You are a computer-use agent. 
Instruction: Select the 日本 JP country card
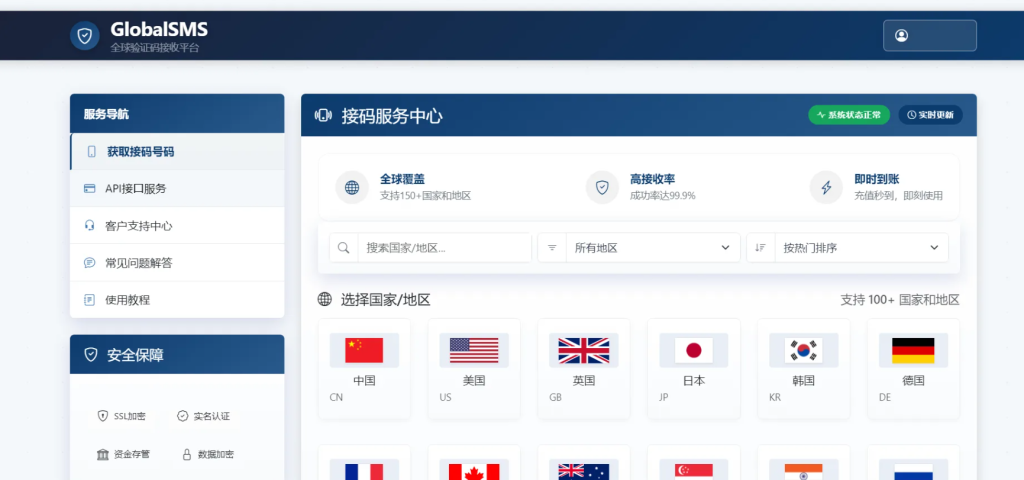[x=694, y=369]
